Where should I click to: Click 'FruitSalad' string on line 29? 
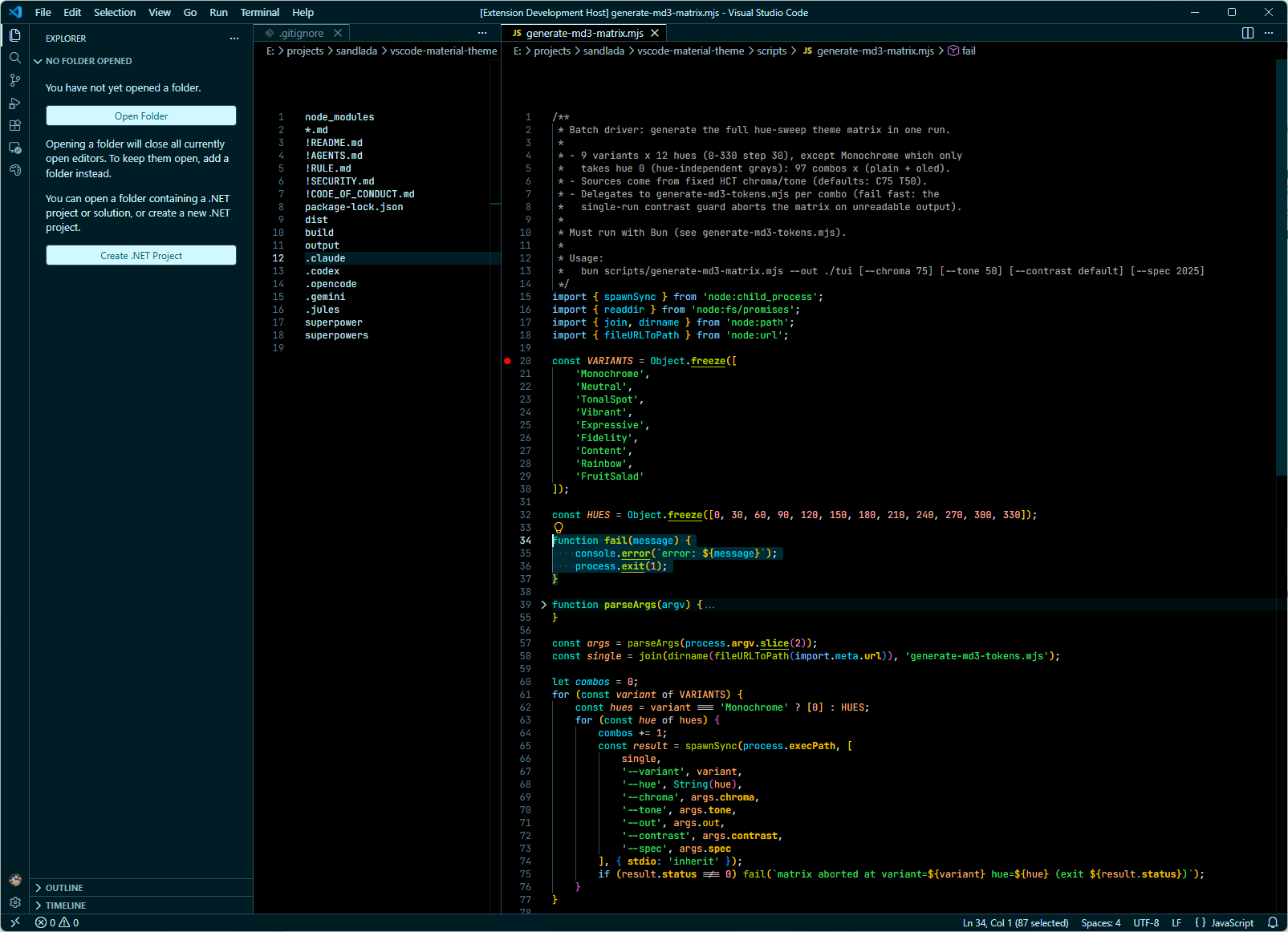(x=610, y=476)
